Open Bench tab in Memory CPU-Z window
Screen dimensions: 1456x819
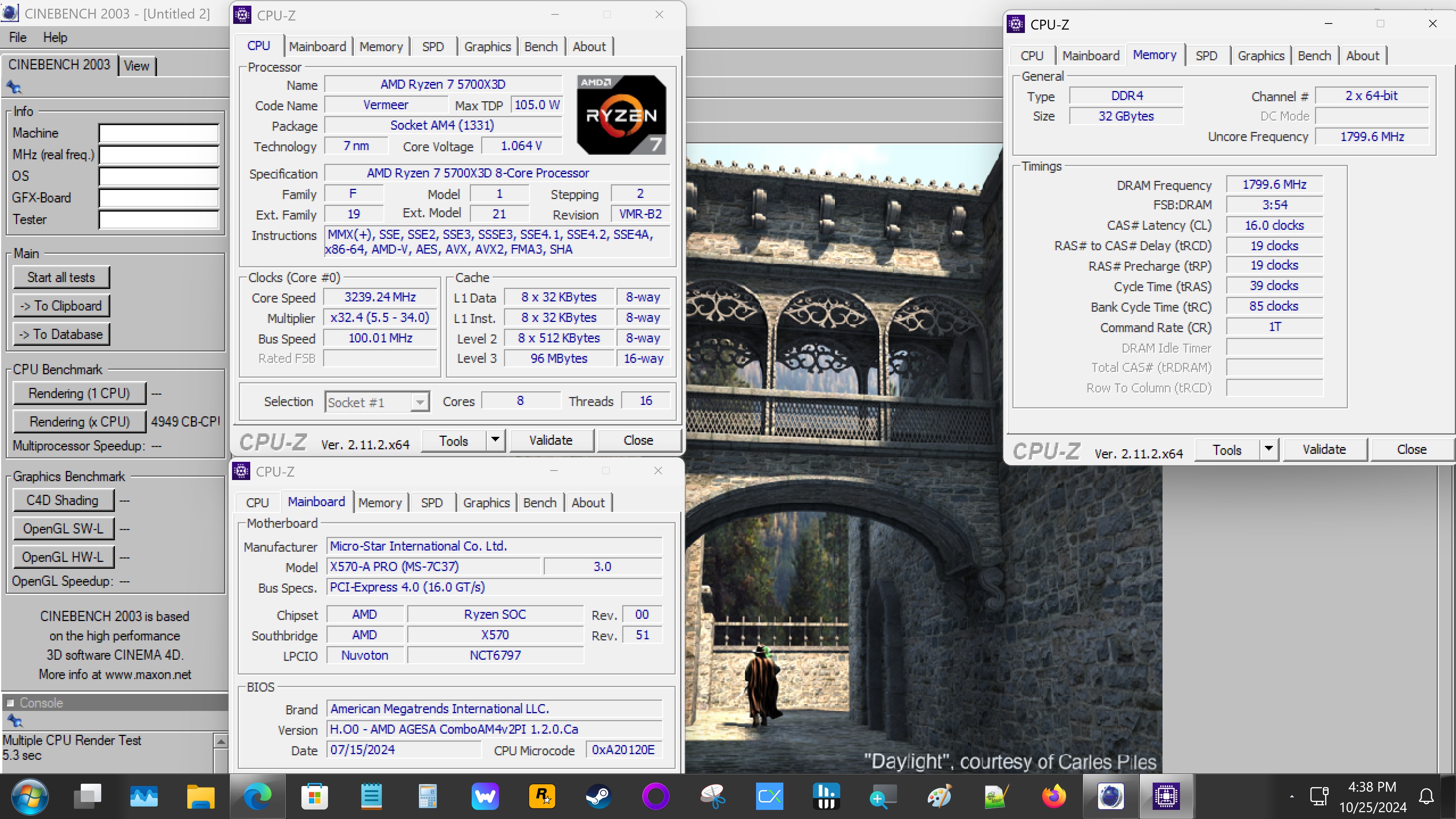click(x=1314, y=55)
